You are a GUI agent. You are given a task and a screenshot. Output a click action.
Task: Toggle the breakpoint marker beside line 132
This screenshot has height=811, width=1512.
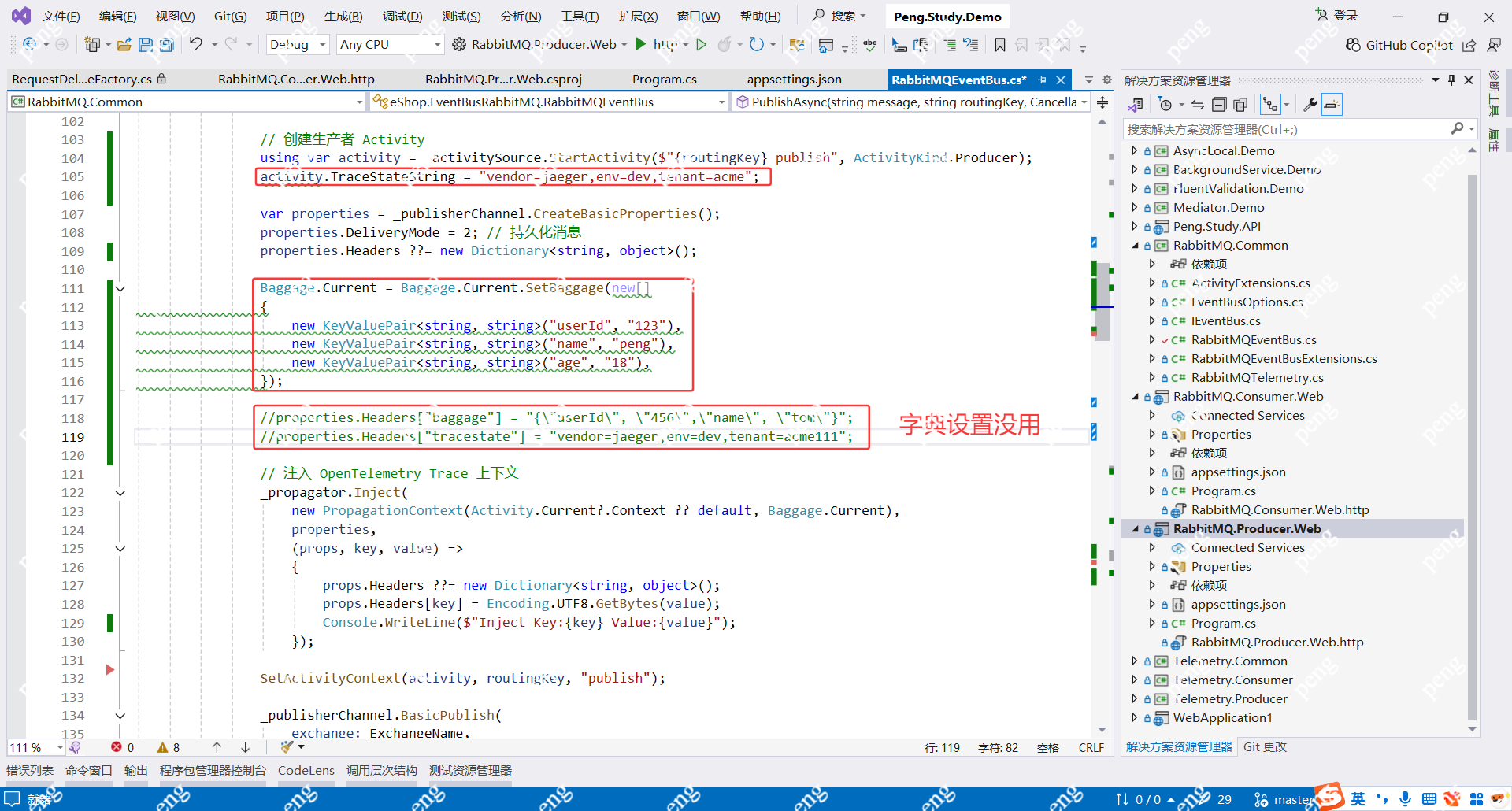click(110, 669)
